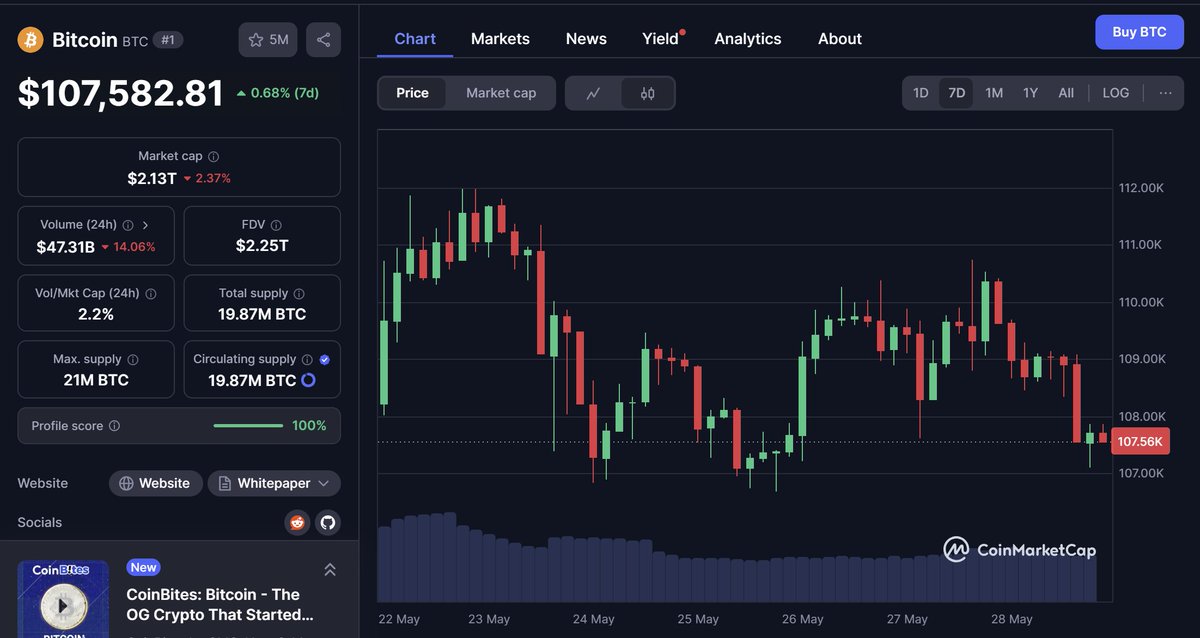The height and width of the screenshot is (638, 1200).
Task: Open the Yield tab
Action: pyautogui.click(x=660, y=39)
